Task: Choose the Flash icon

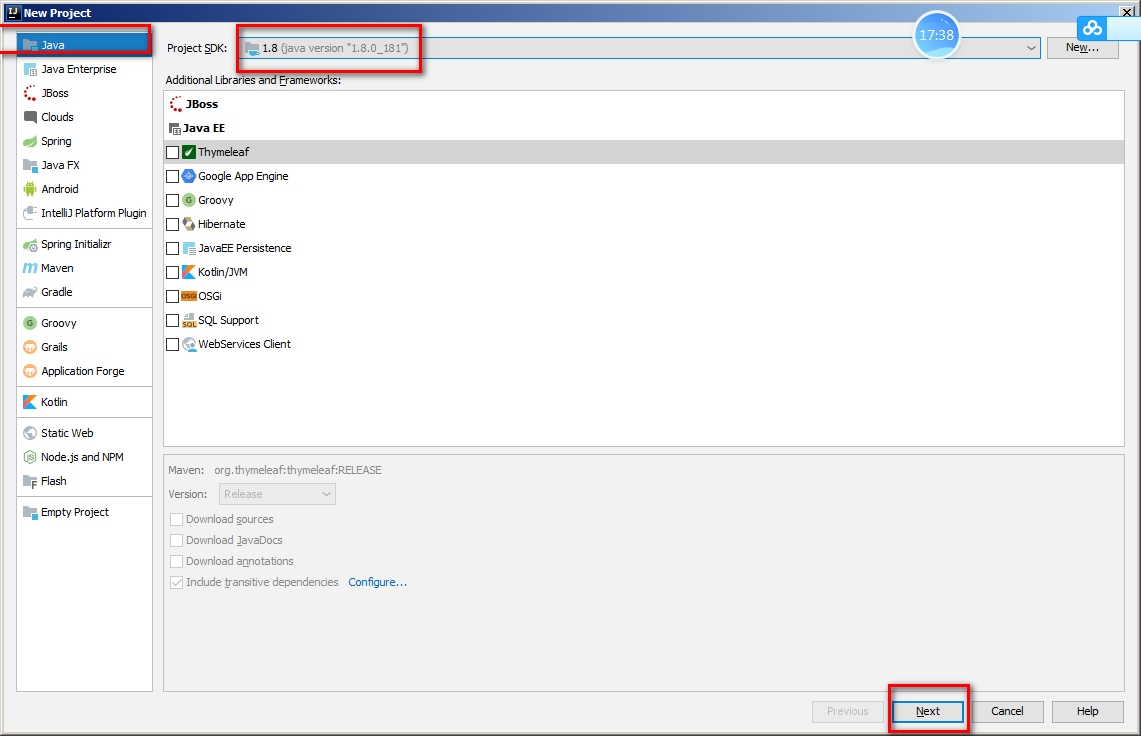Action: [x=30, y=481]
